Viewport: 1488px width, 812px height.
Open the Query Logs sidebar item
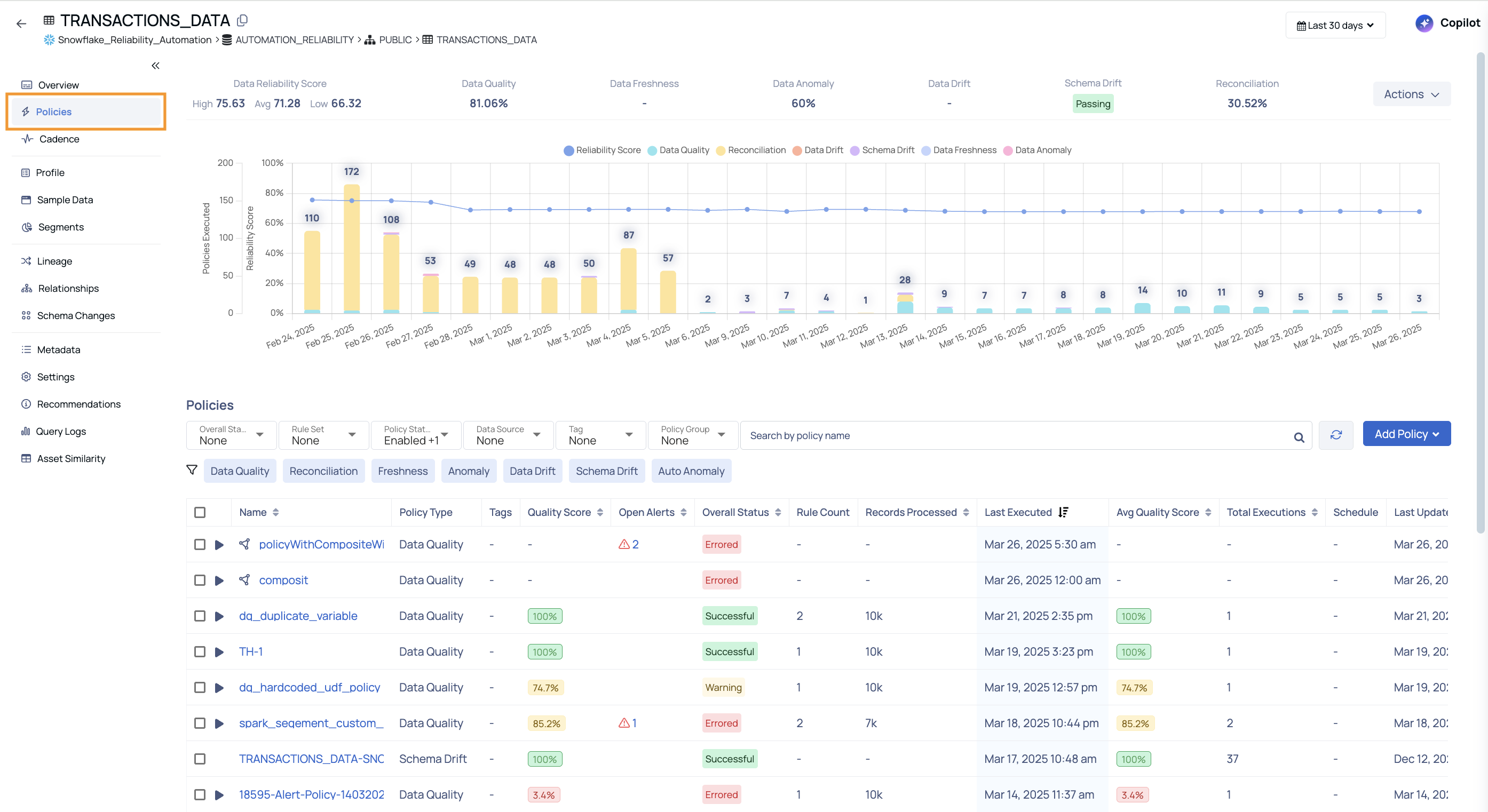pos(61,432)
